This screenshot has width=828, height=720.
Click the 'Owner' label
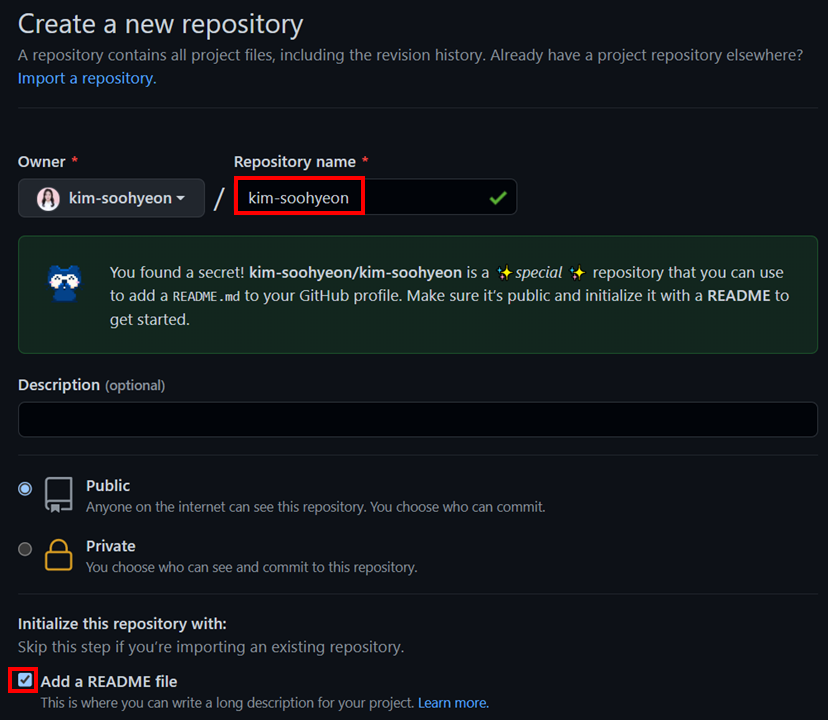(x=42, y=162)
